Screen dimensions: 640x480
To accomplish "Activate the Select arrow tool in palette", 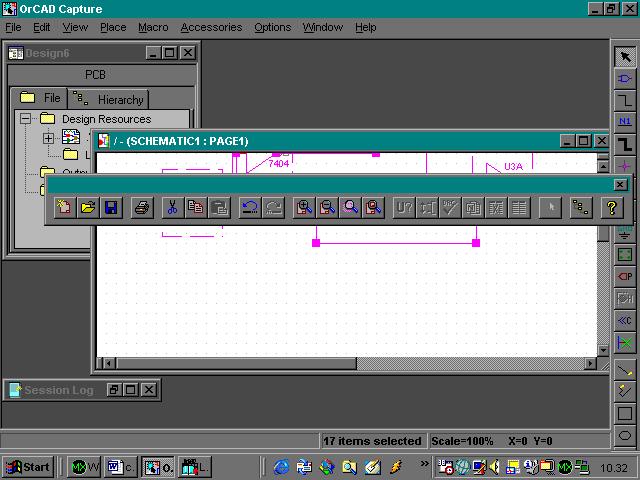I will coord(625,56).
